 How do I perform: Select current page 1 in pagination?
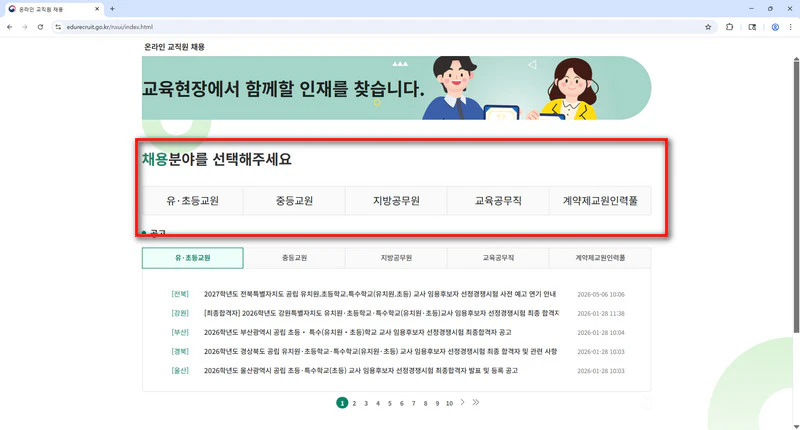pyautogui.click(x=342, y=403)
